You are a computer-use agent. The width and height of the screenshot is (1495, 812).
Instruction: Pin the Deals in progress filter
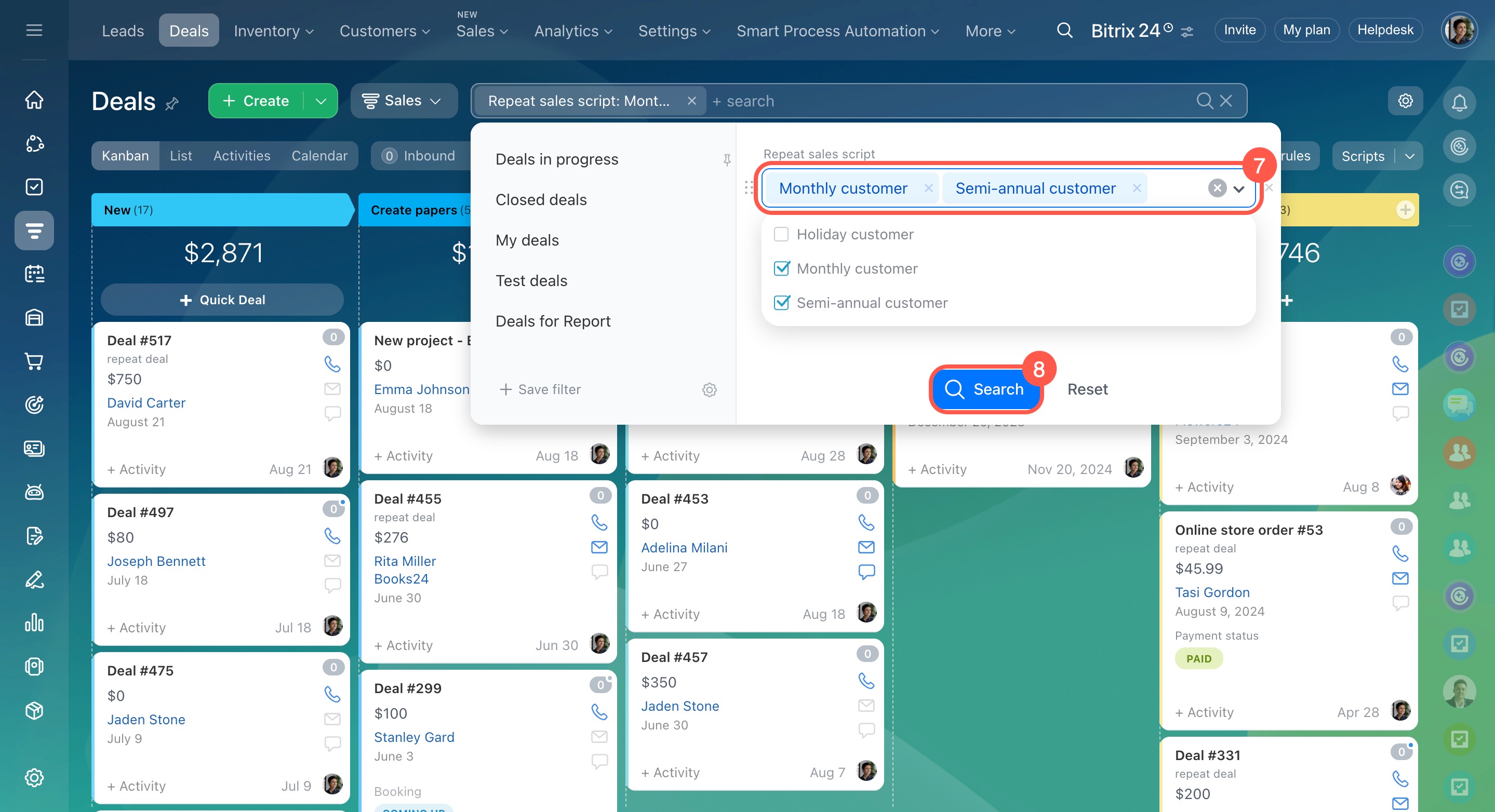click(727, 159)
